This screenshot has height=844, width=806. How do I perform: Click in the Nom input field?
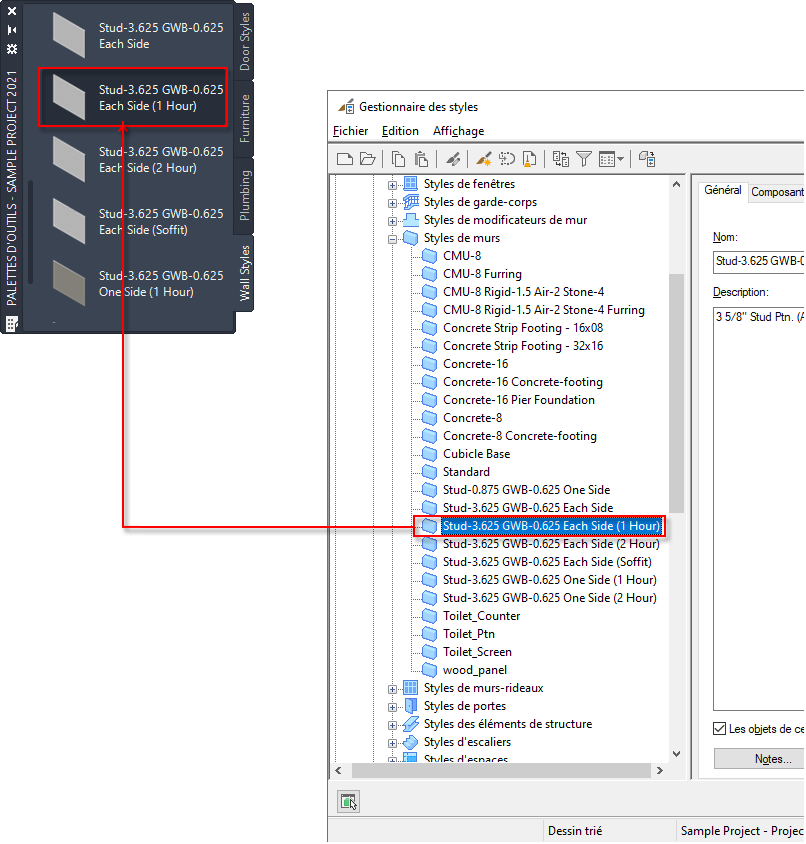(759, 261)
